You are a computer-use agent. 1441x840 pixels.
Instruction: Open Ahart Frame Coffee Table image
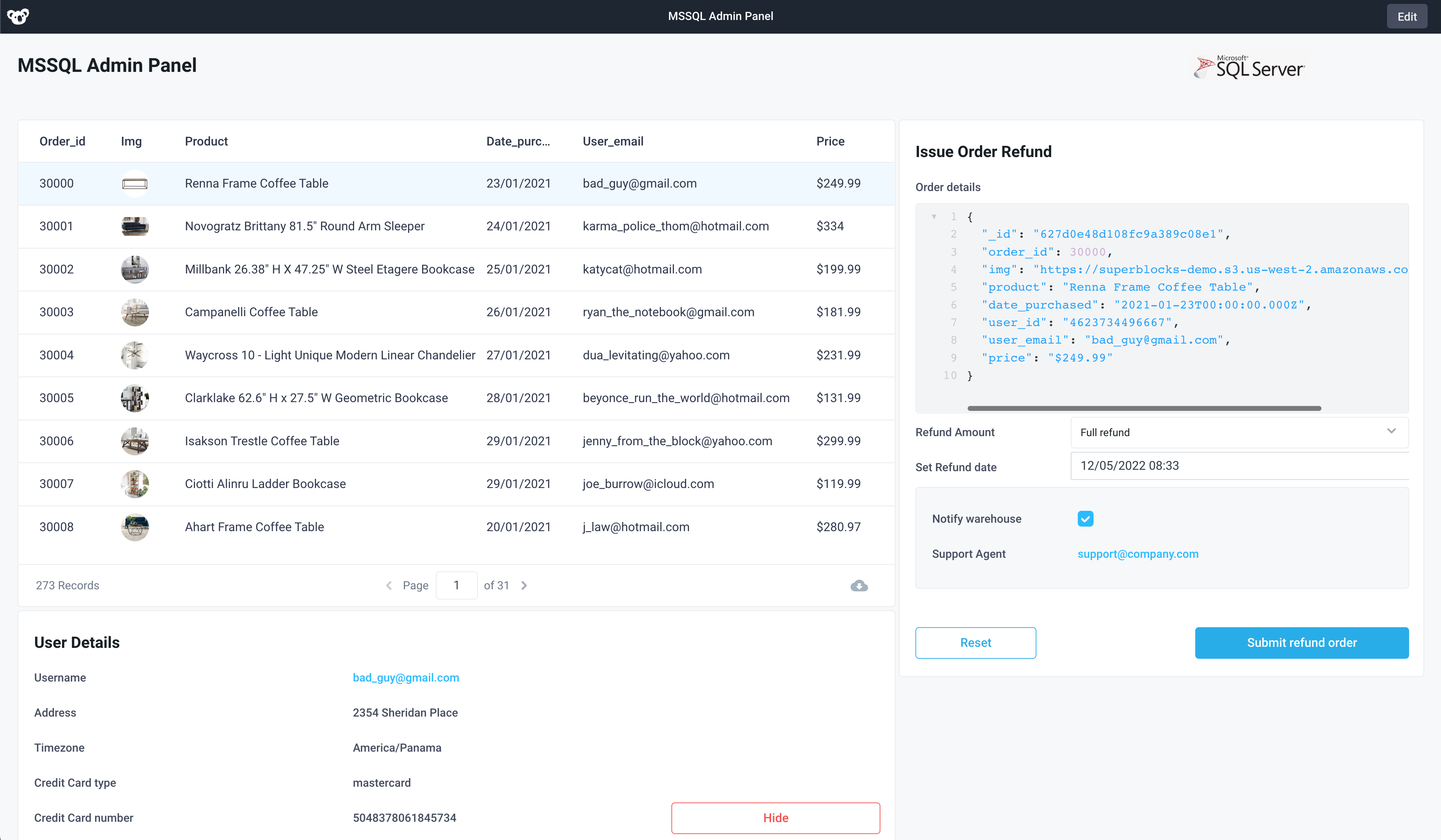tap(135, 527)
